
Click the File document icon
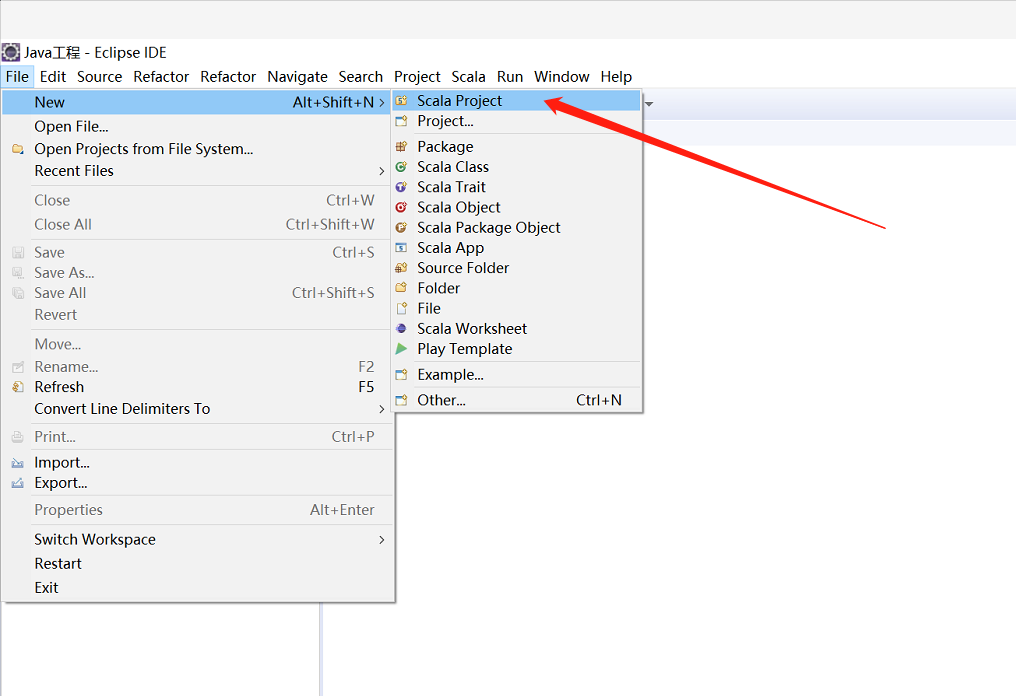click(402, 308)
